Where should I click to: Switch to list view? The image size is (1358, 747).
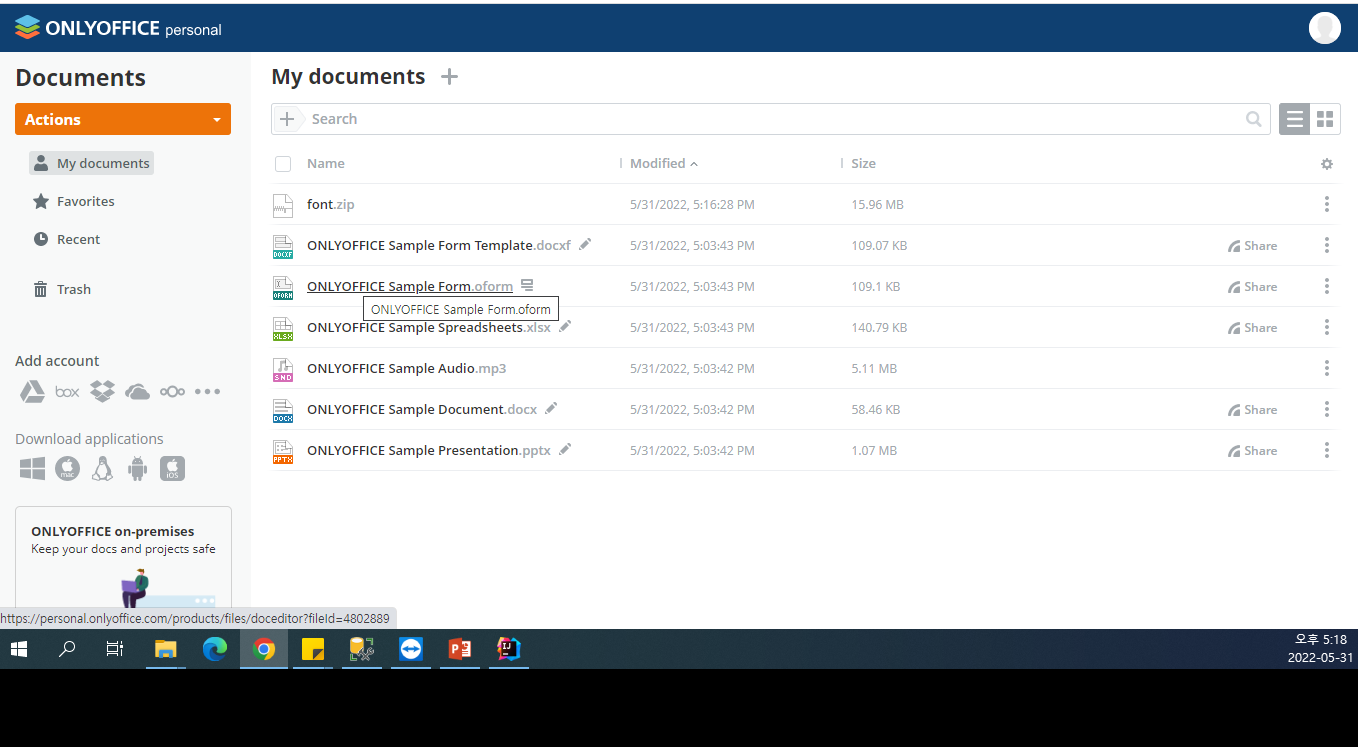tap(1295, 119)
